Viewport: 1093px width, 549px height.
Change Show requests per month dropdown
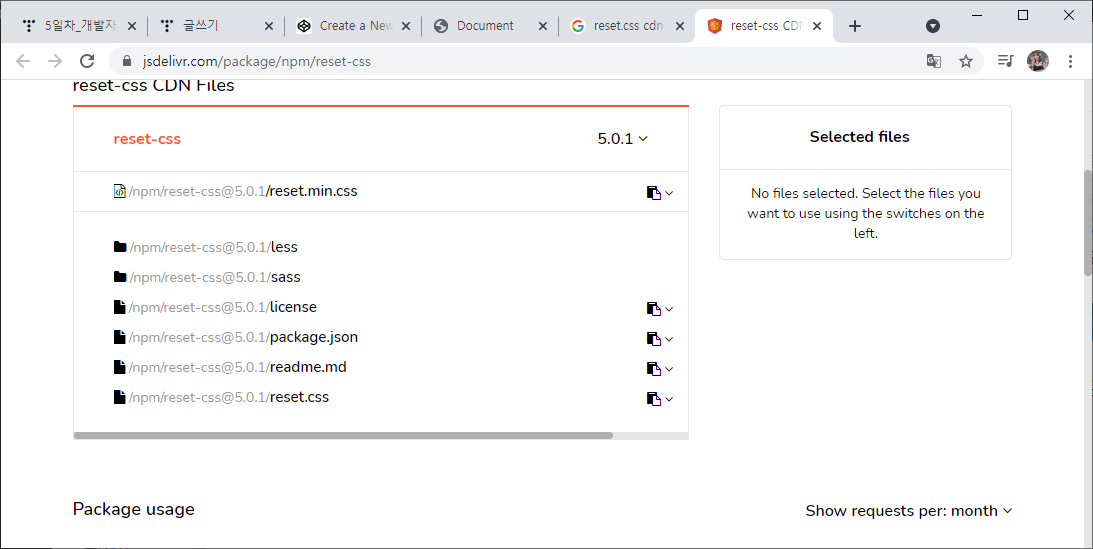click(908, 511)
